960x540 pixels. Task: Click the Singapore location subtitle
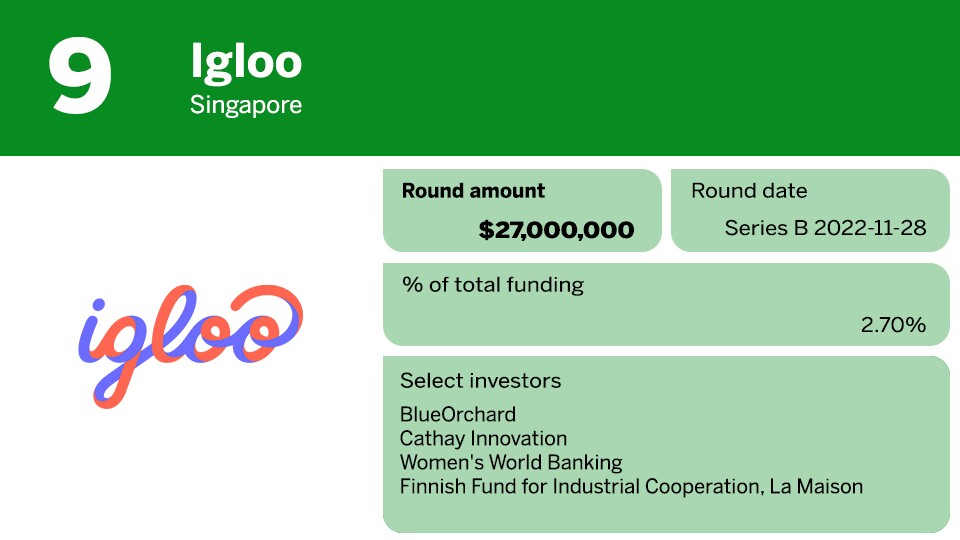point(246,104)
